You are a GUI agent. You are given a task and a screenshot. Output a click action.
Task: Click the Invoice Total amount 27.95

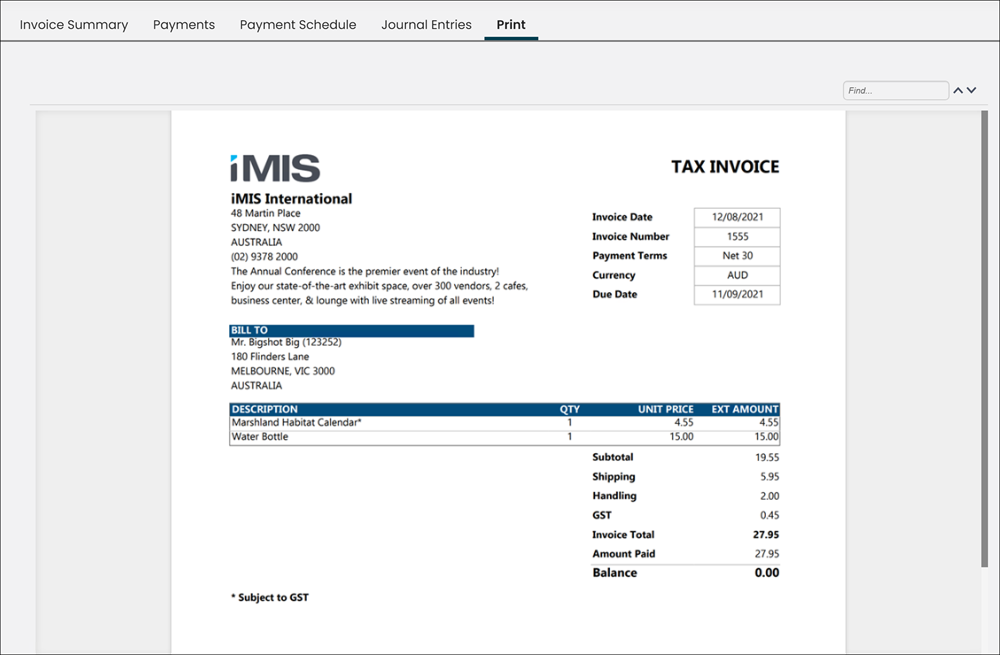766,534
